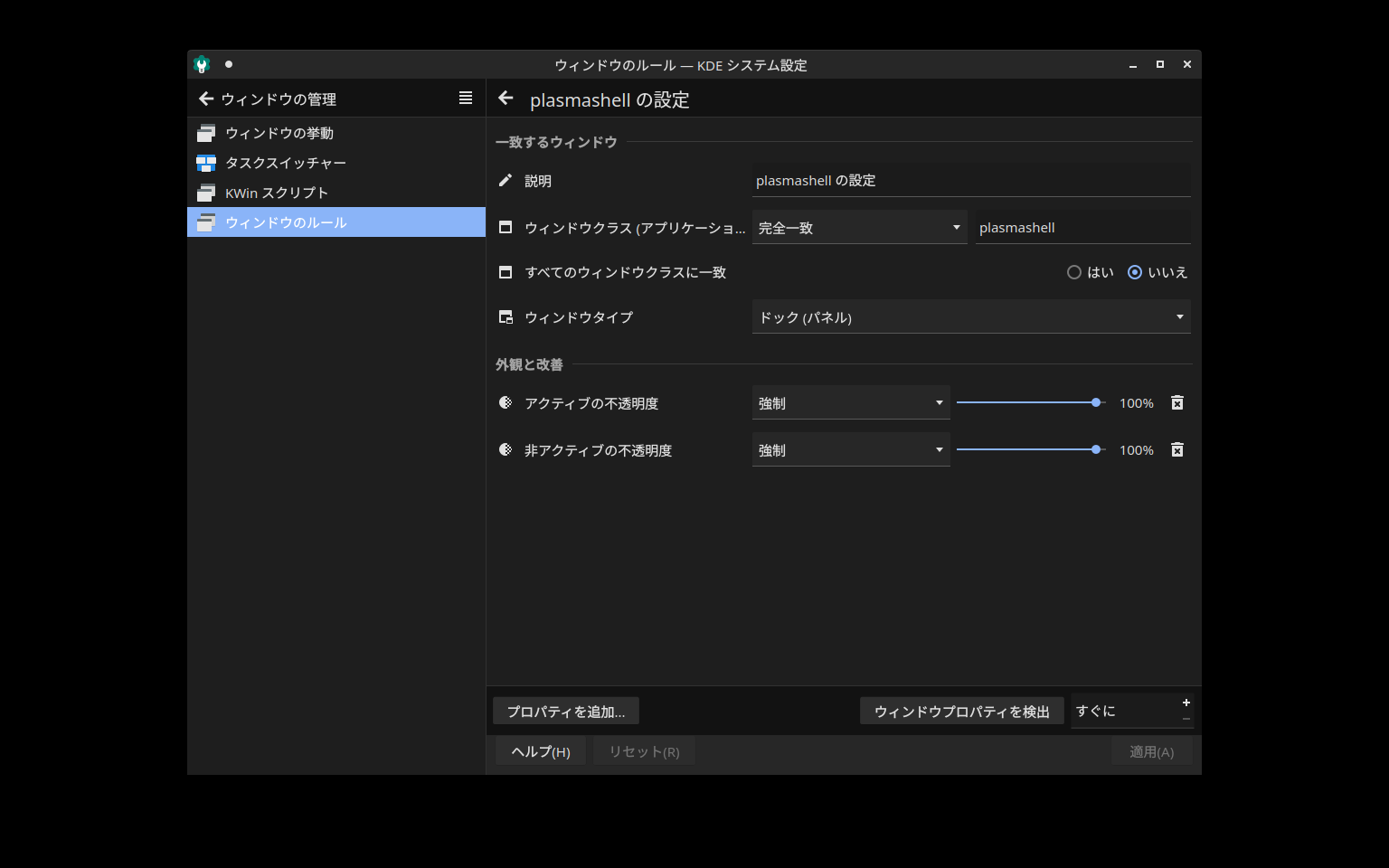Viewport: 1389px width, 868px height.
Task: Click opacity icon beside 非アクティブの不透明度
Action: 506,449
